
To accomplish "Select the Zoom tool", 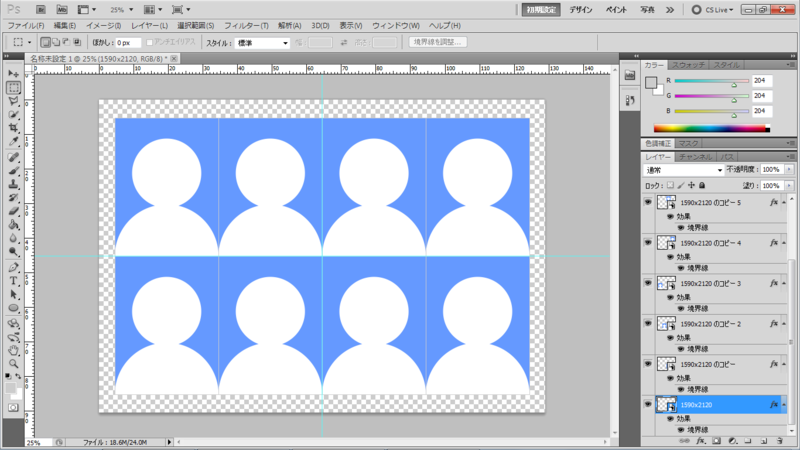I will (14, 364).
